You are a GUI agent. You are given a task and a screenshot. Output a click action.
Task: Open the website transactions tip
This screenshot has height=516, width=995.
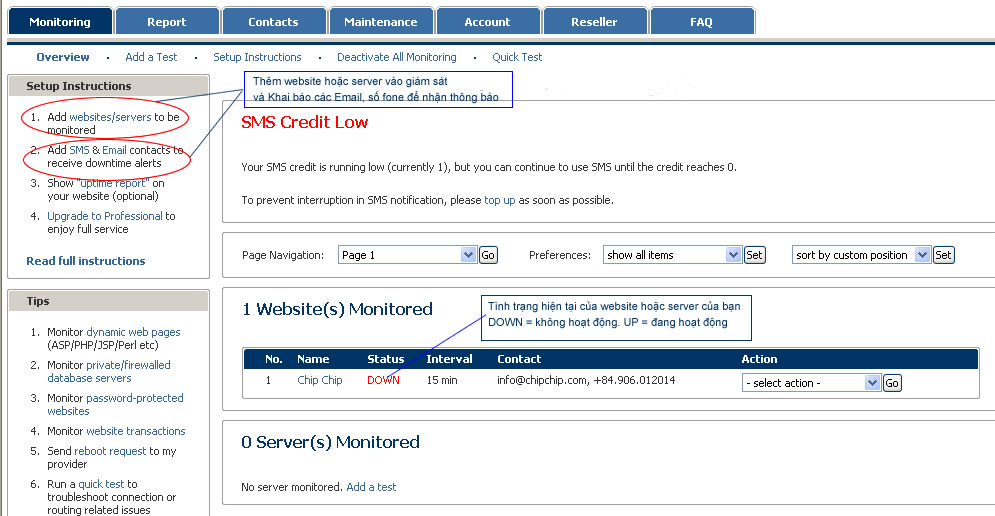pos(136,431)
